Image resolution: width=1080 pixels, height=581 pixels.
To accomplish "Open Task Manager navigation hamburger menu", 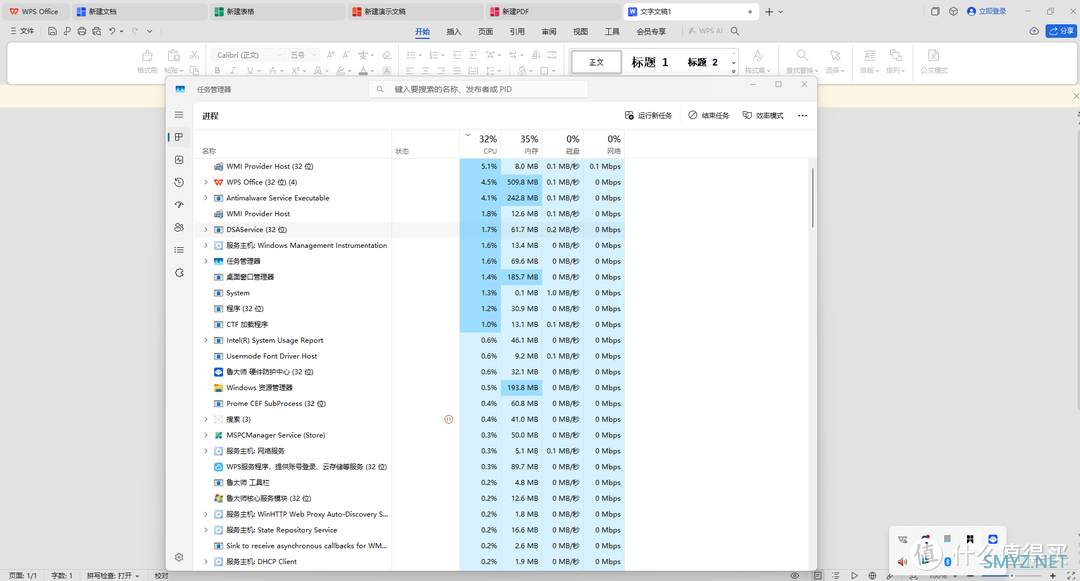I will 179,115.
